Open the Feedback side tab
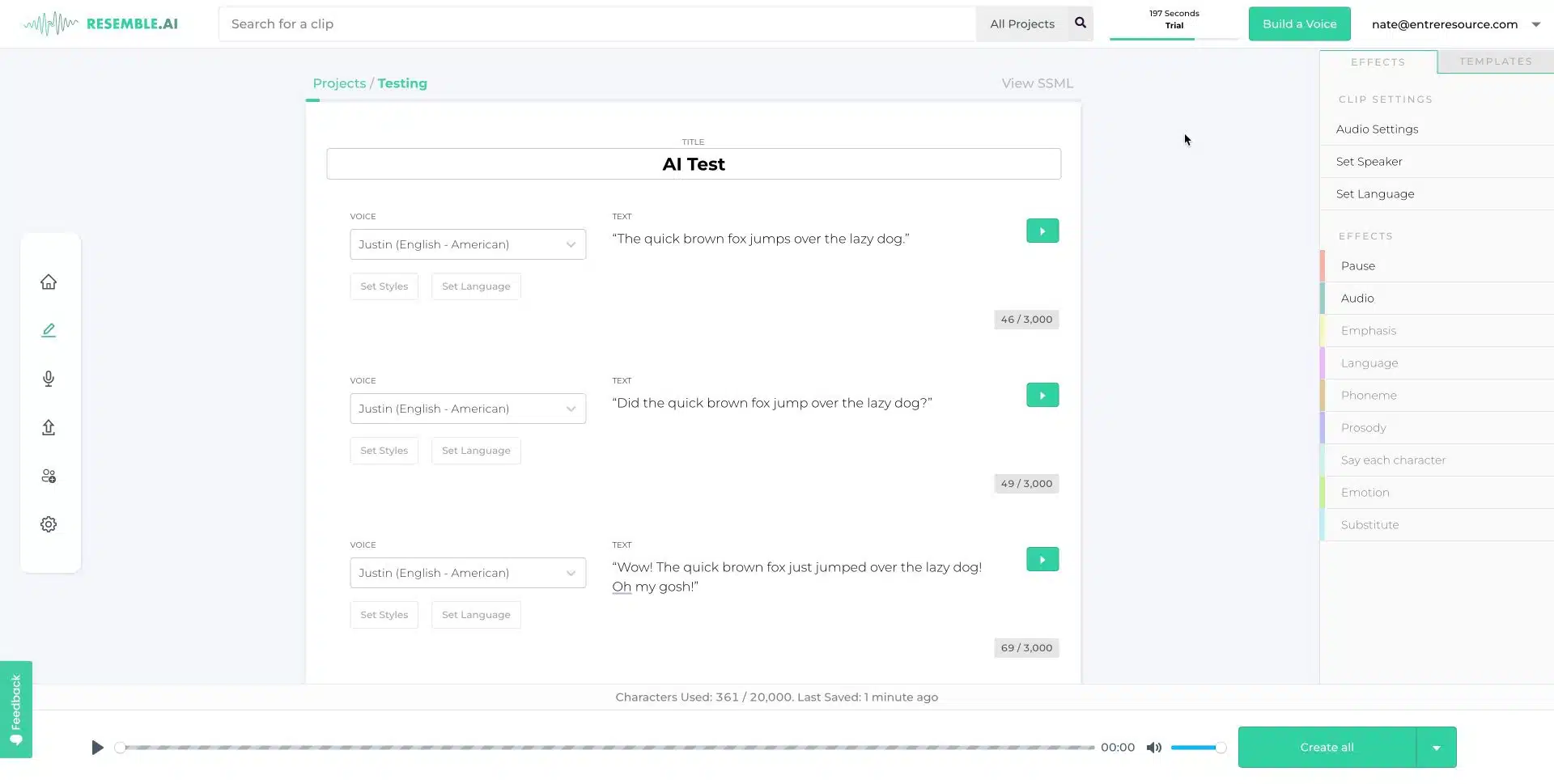The height and width of the screenshot is (784, 1554). click(x=16, y=710)
